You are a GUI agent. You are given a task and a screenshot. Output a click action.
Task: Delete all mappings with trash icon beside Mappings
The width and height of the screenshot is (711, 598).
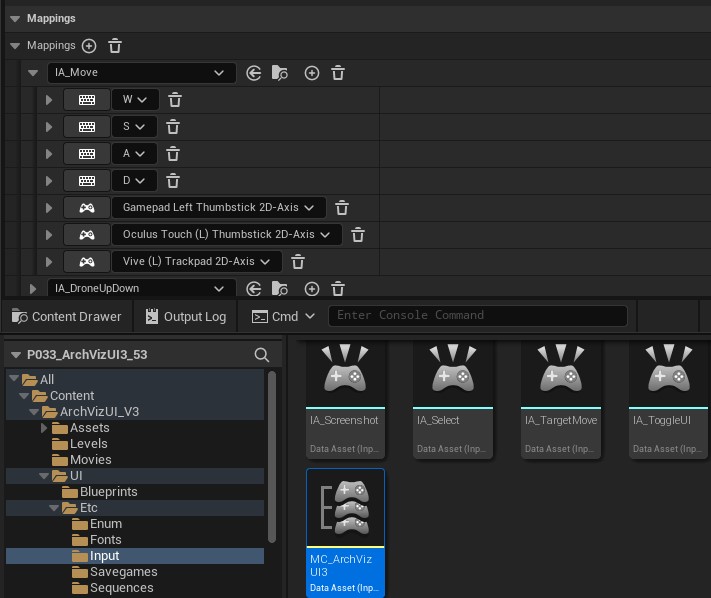tap(115, 46)
